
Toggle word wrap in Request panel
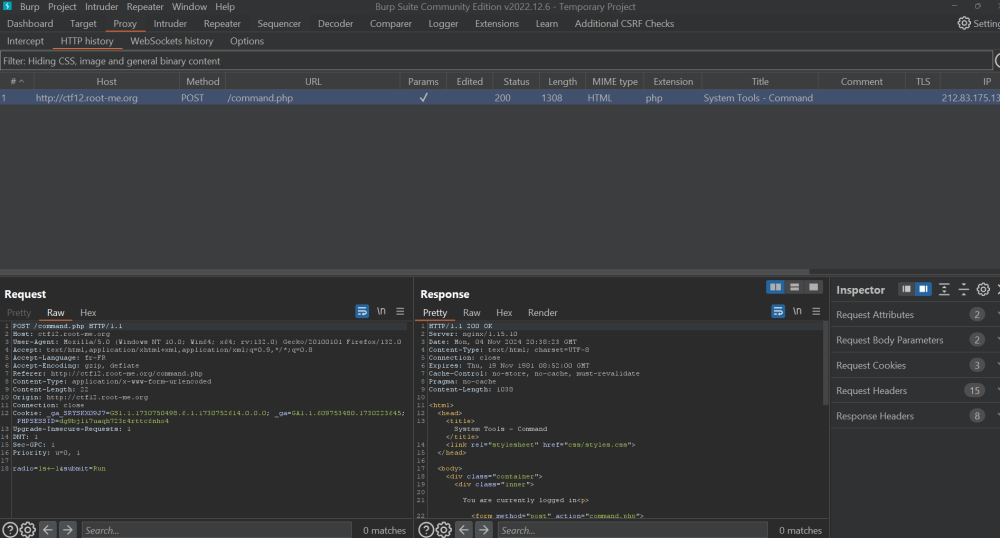click(362, 311)
